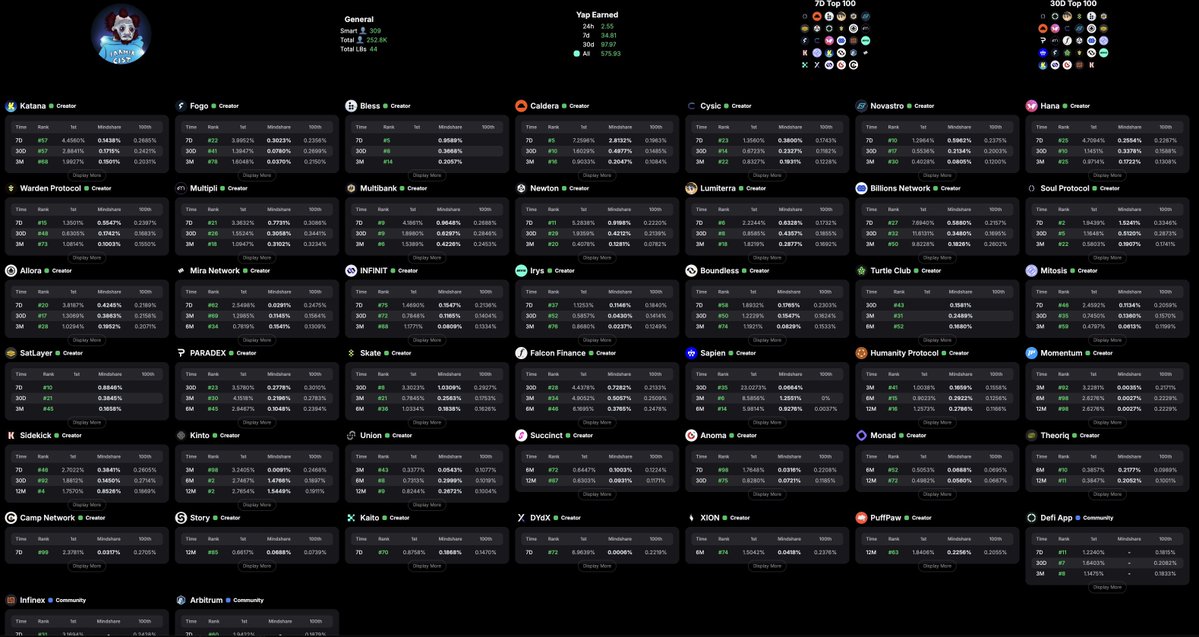The width and height of the screenshot is (1199, 637).
Task: Expand Display More under PARADEX card
Action: pyautogui.click(x=257, y=422)
